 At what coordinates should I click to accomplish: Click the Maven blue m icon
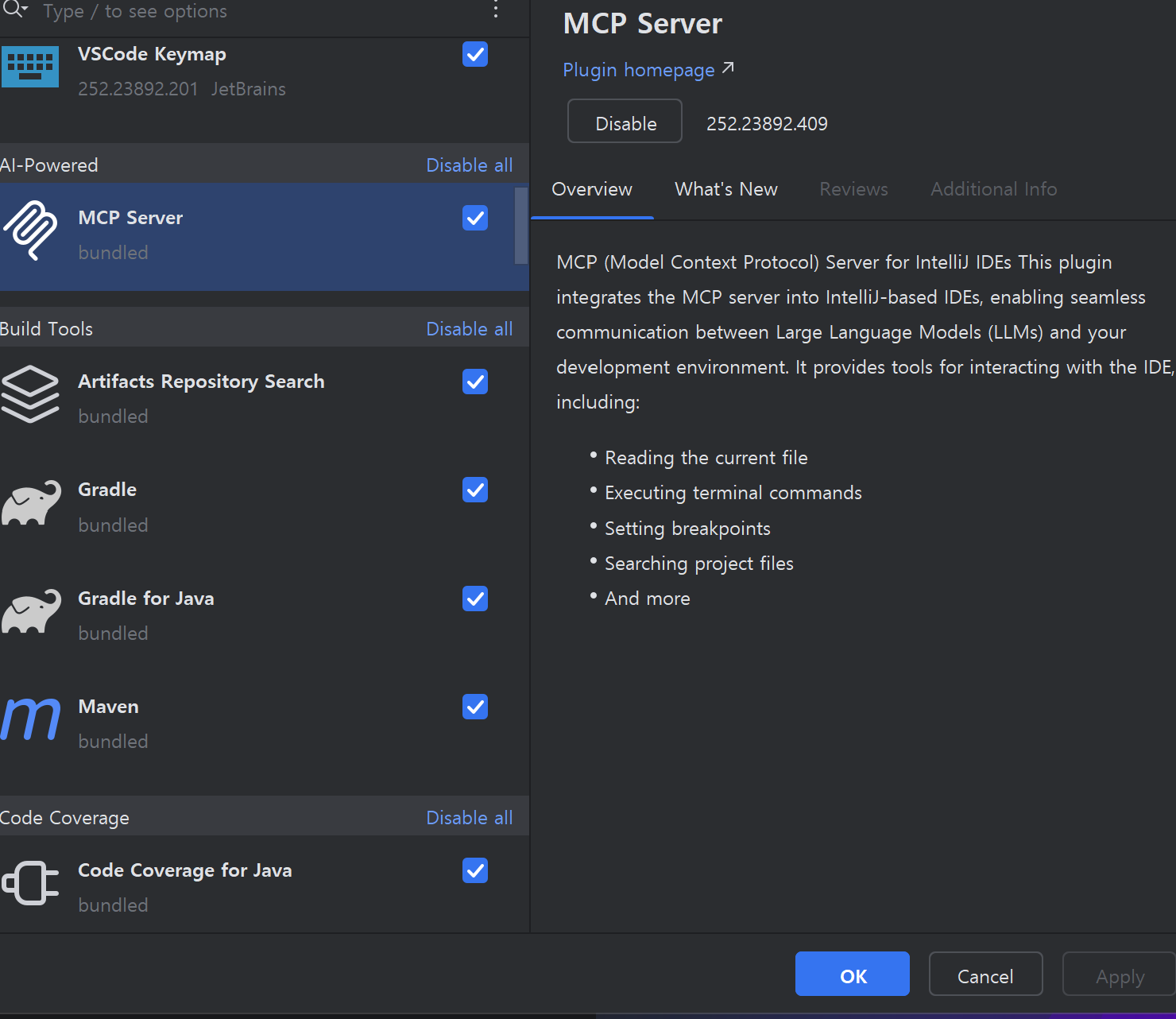(x=30, y=719)
